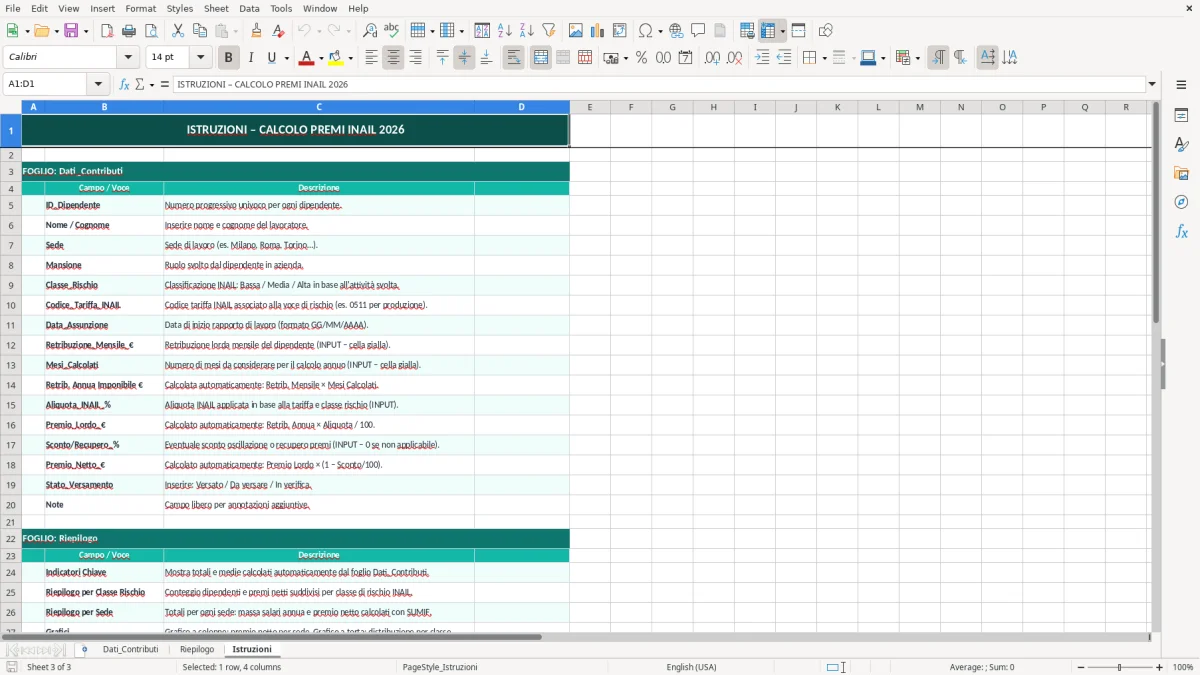Expand the formula bar with its arrow

[x=1152, y=84]
